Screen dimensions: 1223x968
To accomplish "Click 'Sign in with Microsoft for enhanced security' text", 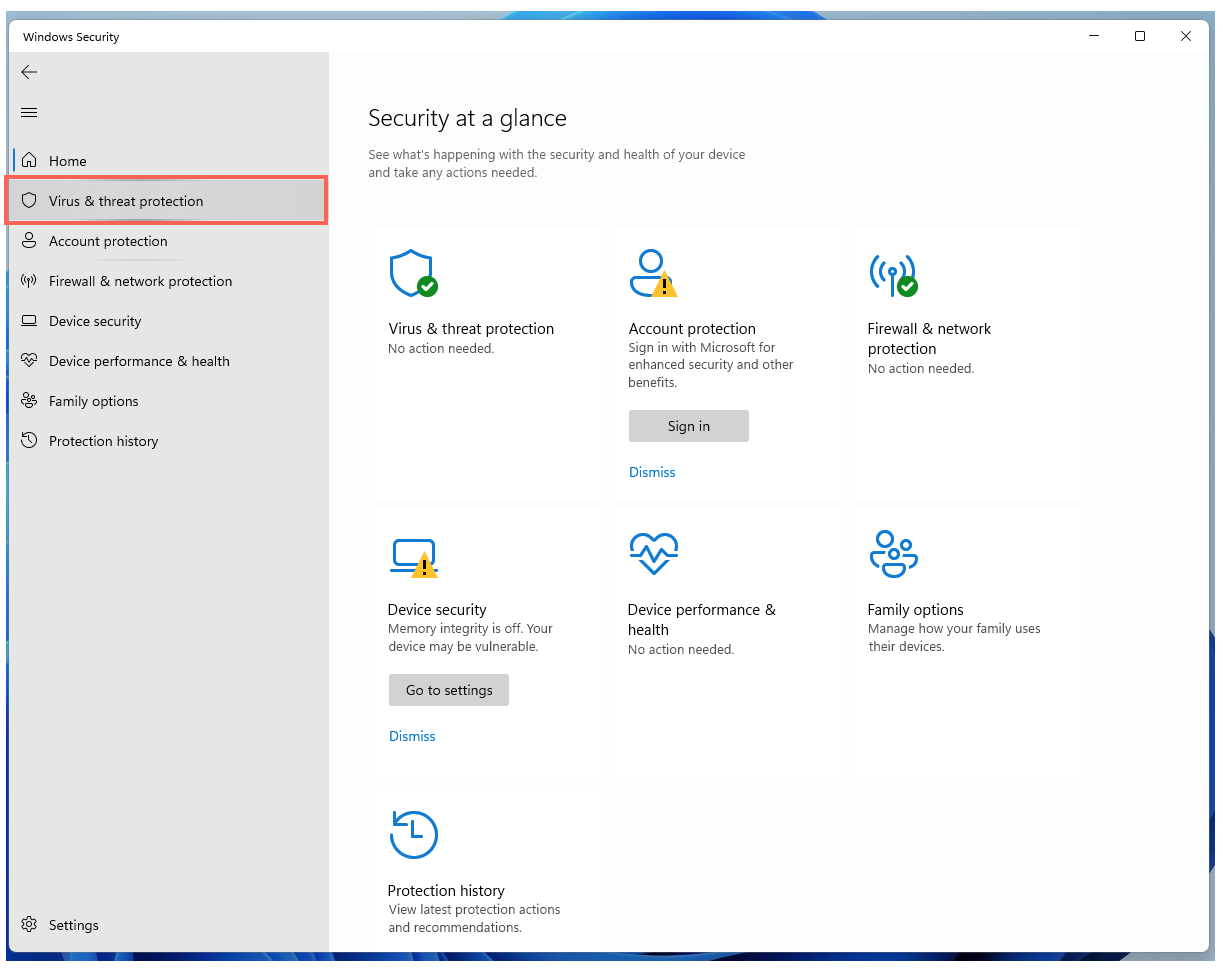I will 711,365.
